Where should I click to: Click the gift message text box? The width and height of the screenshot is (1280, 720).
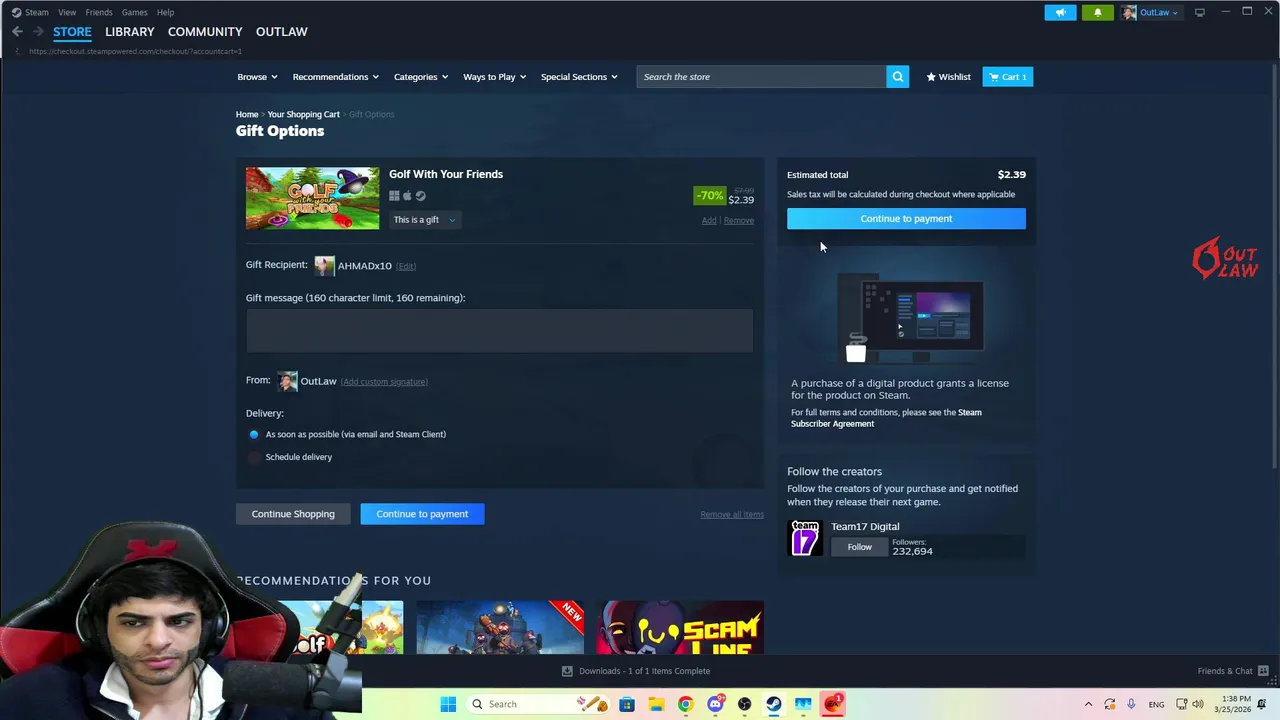point(499,330)
